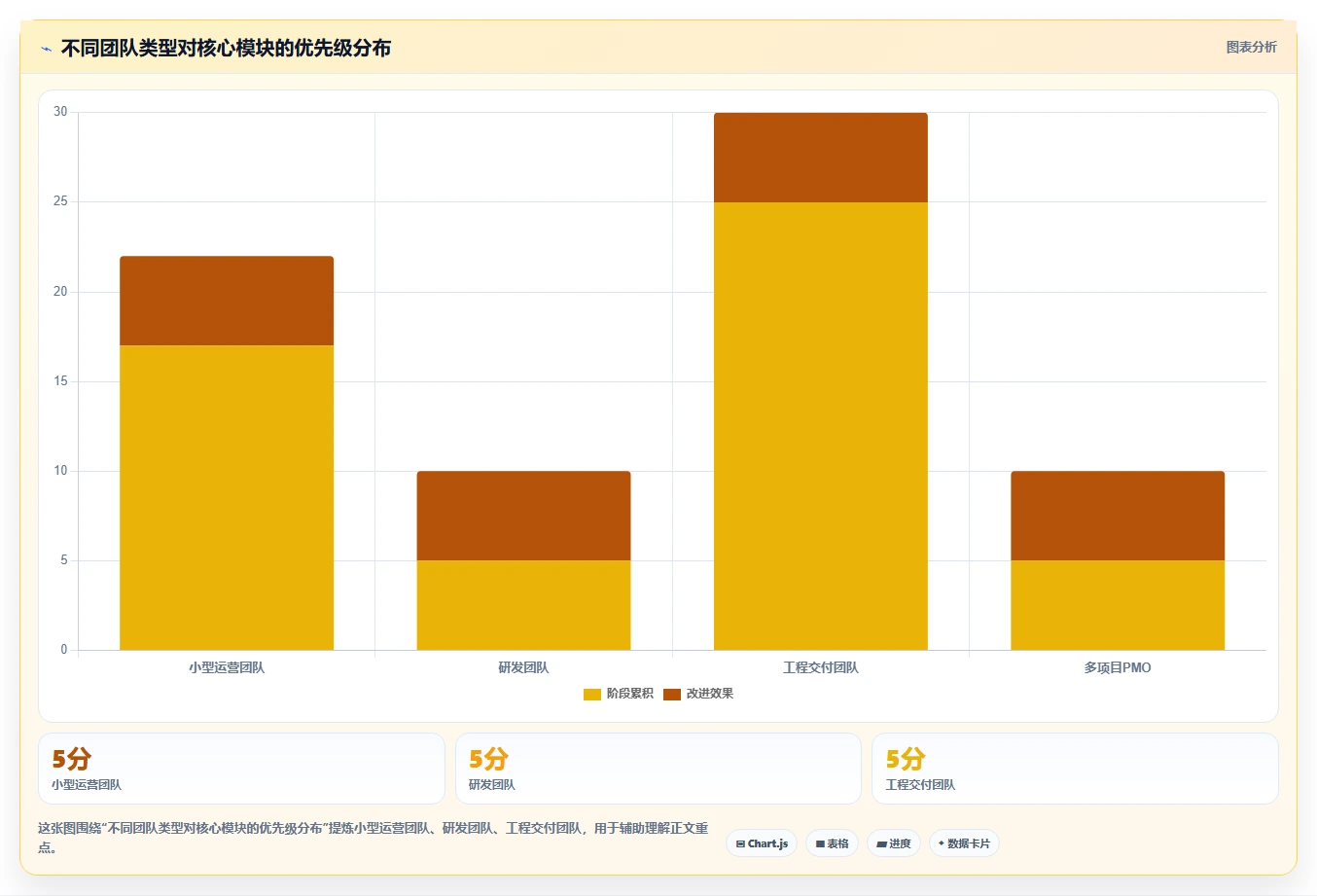The height and width of the screenshot is (896, 1317).
Task: Click the 改进效果 legend label text
Action: point(710,694)
